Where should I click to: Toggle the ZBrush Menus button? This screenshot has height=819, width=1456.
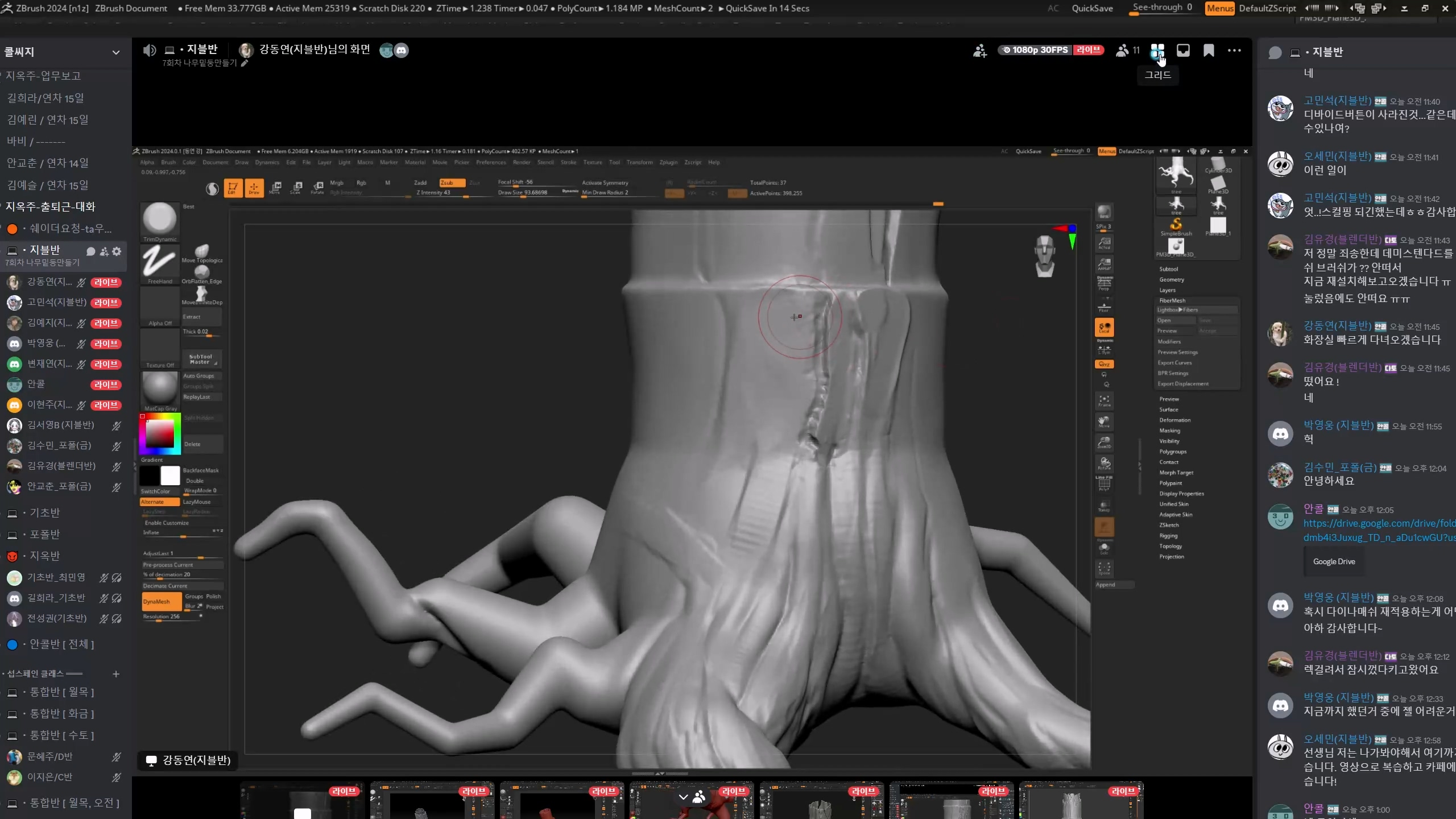coord(1219,8)
